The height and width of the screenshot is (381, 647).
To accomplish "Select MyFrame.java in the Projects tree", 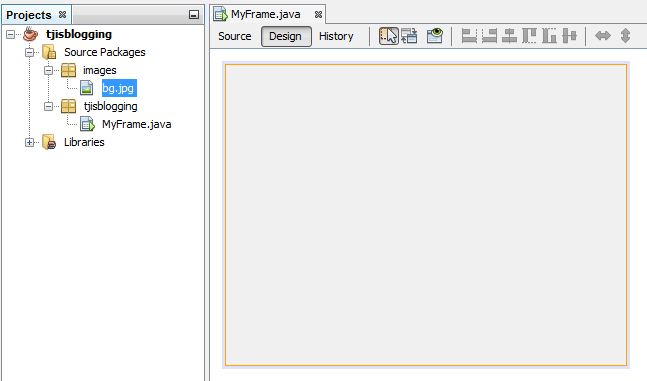I will [137, 124].
